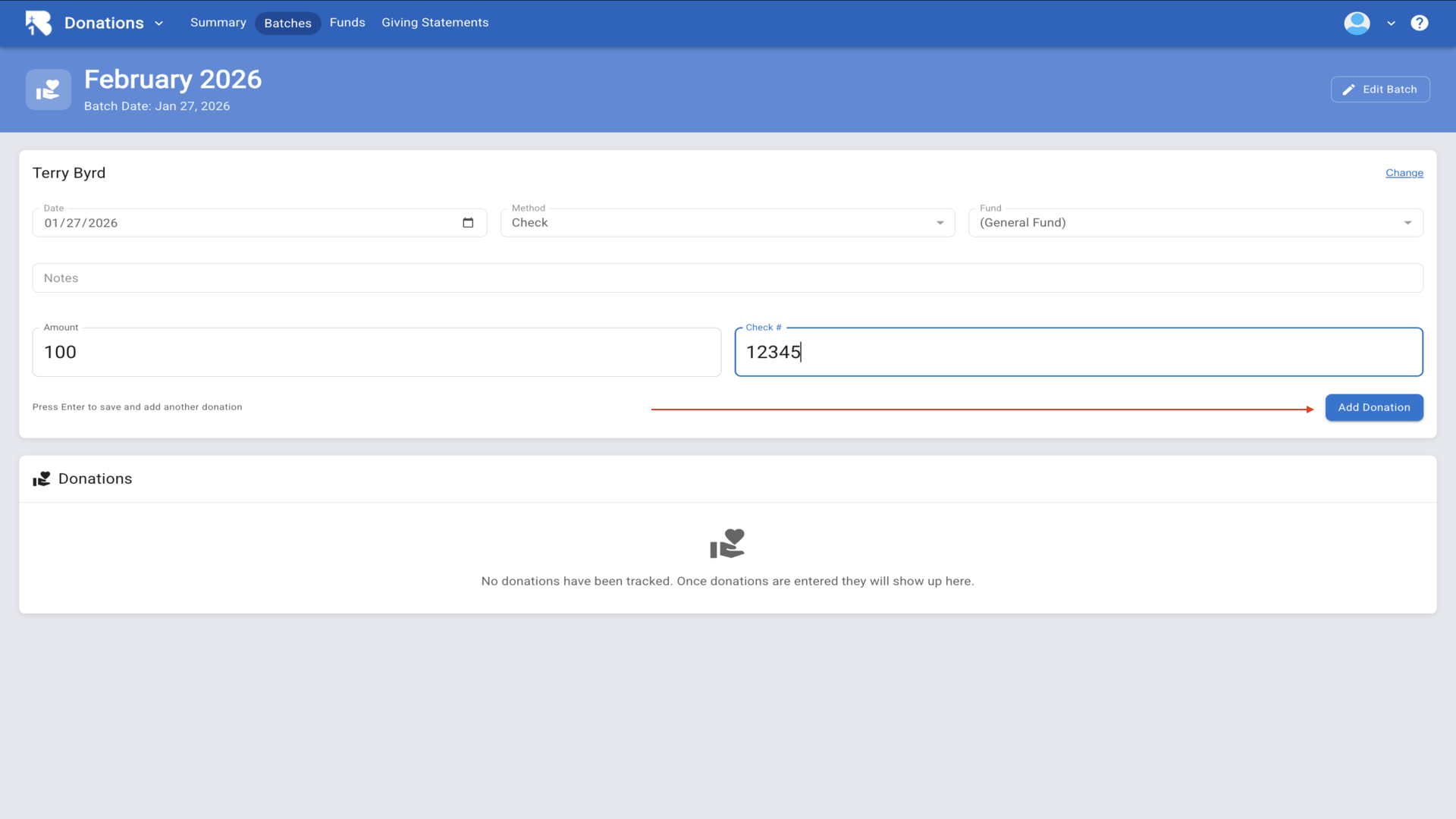This screenshot has height=819, width=1456.
Task: Expand the Method dropdown showing Check
Action: point(726,223)
